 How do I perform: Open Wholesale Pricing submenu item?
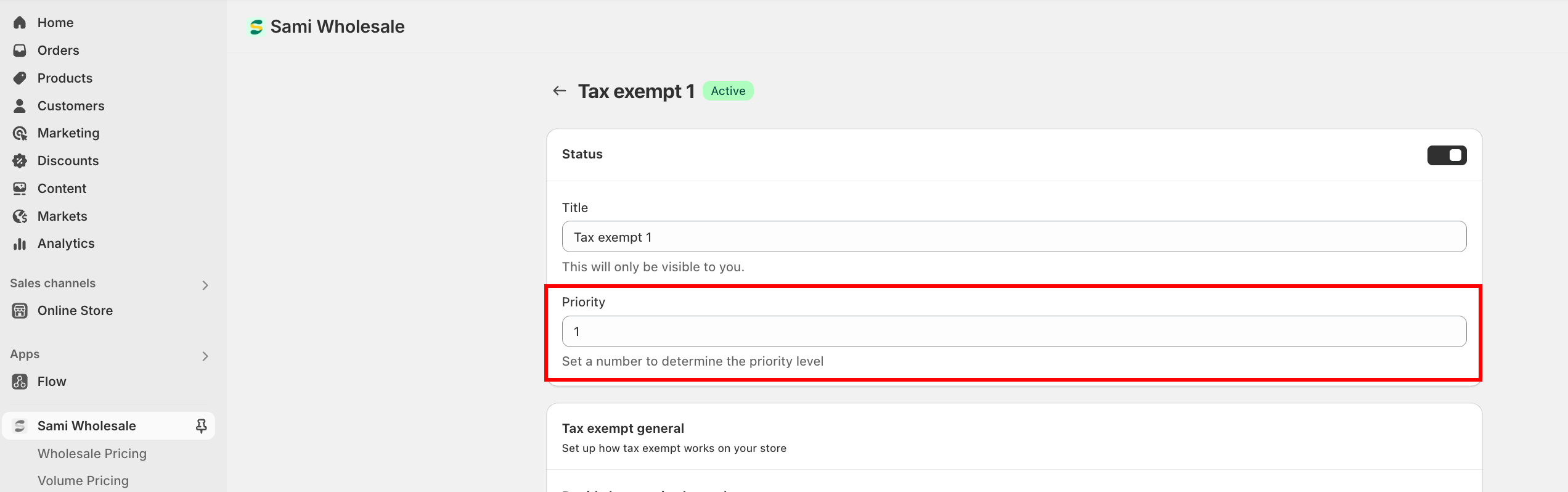point(92,454)
